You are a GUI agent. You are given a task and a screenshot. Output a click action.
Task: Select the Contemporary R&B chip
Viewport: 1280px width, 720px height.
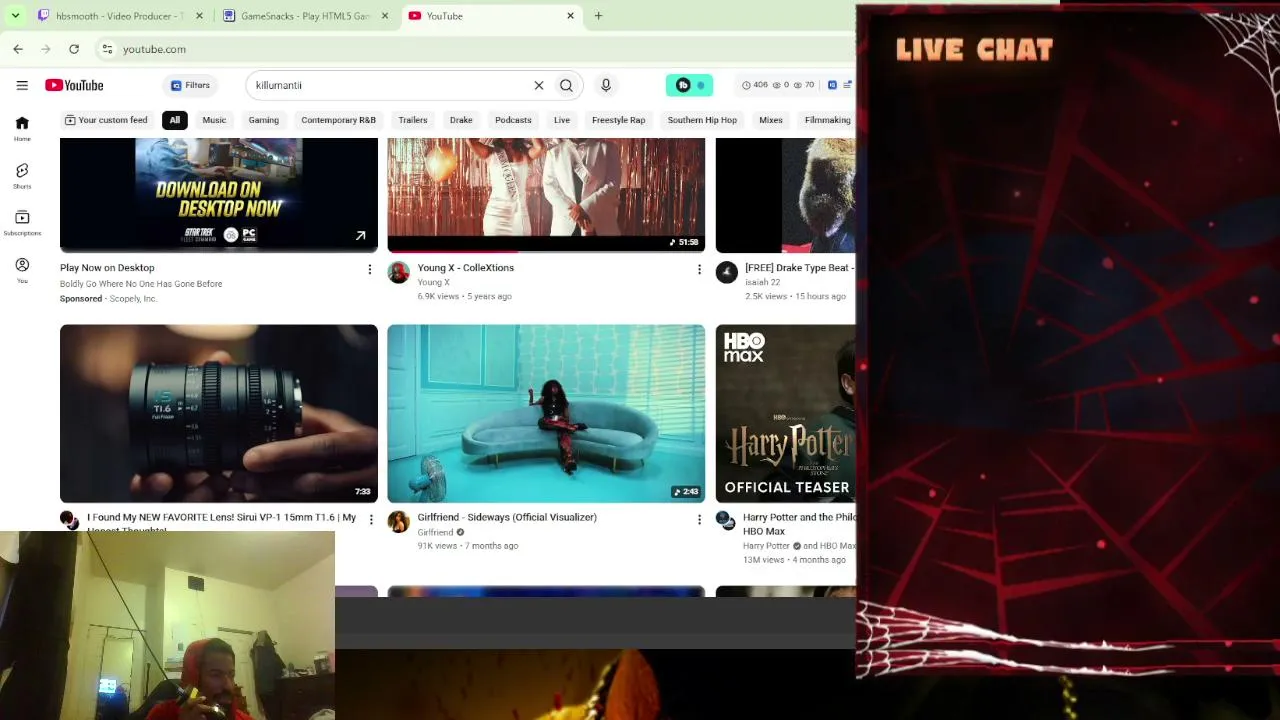point(339,120)
